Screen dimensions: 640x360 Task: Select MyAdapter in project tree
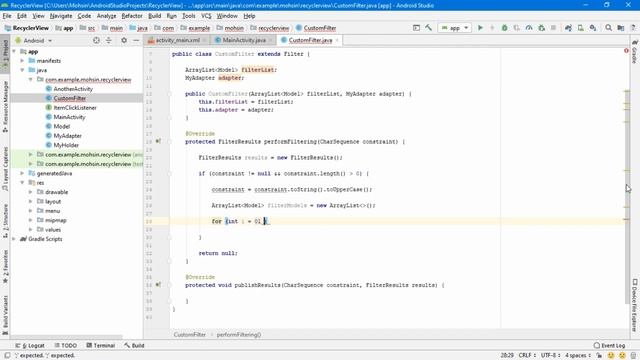(67, 136)
